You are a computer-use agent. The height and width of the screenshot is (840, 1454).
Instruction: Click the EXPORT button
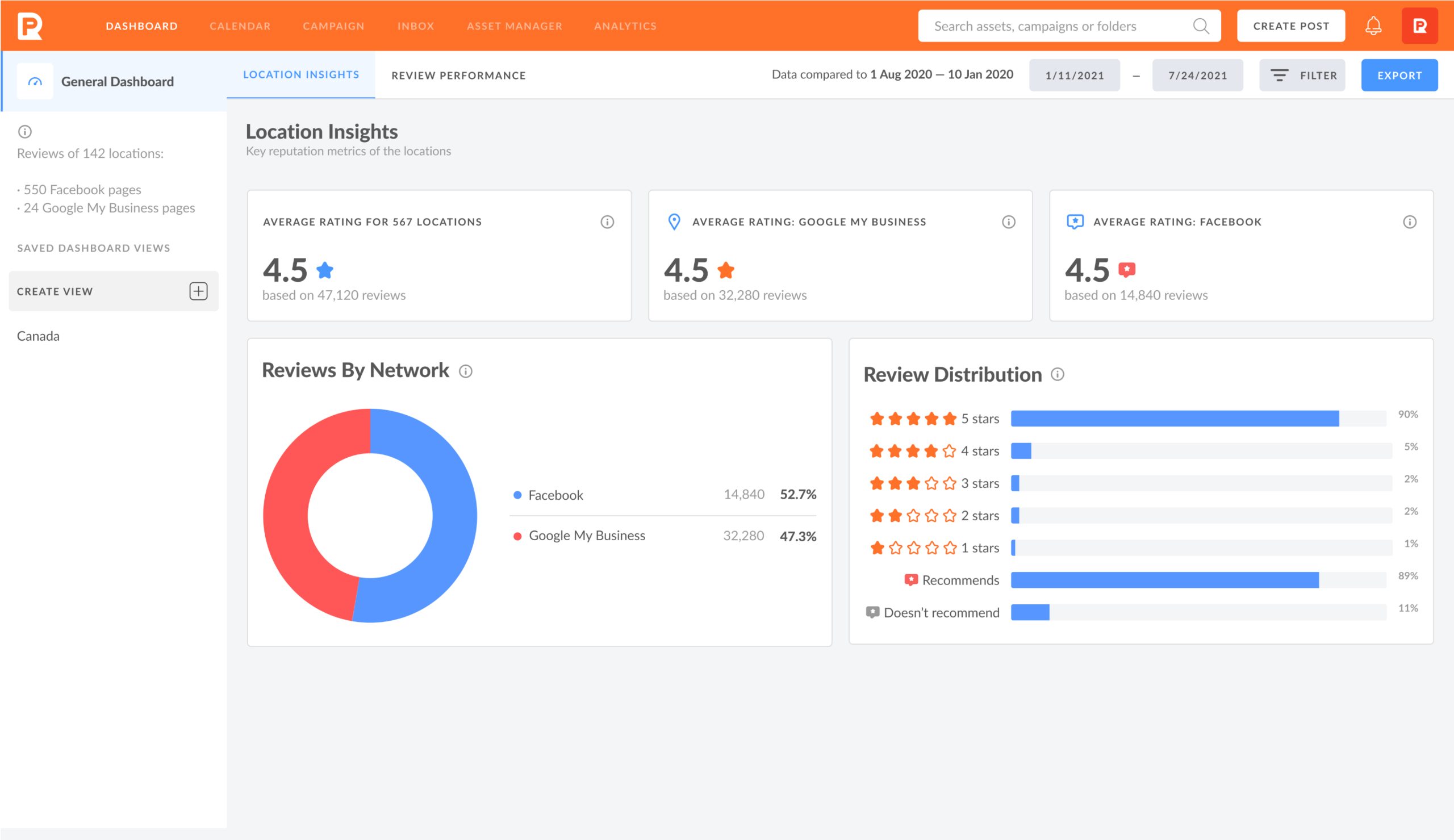1398,74
